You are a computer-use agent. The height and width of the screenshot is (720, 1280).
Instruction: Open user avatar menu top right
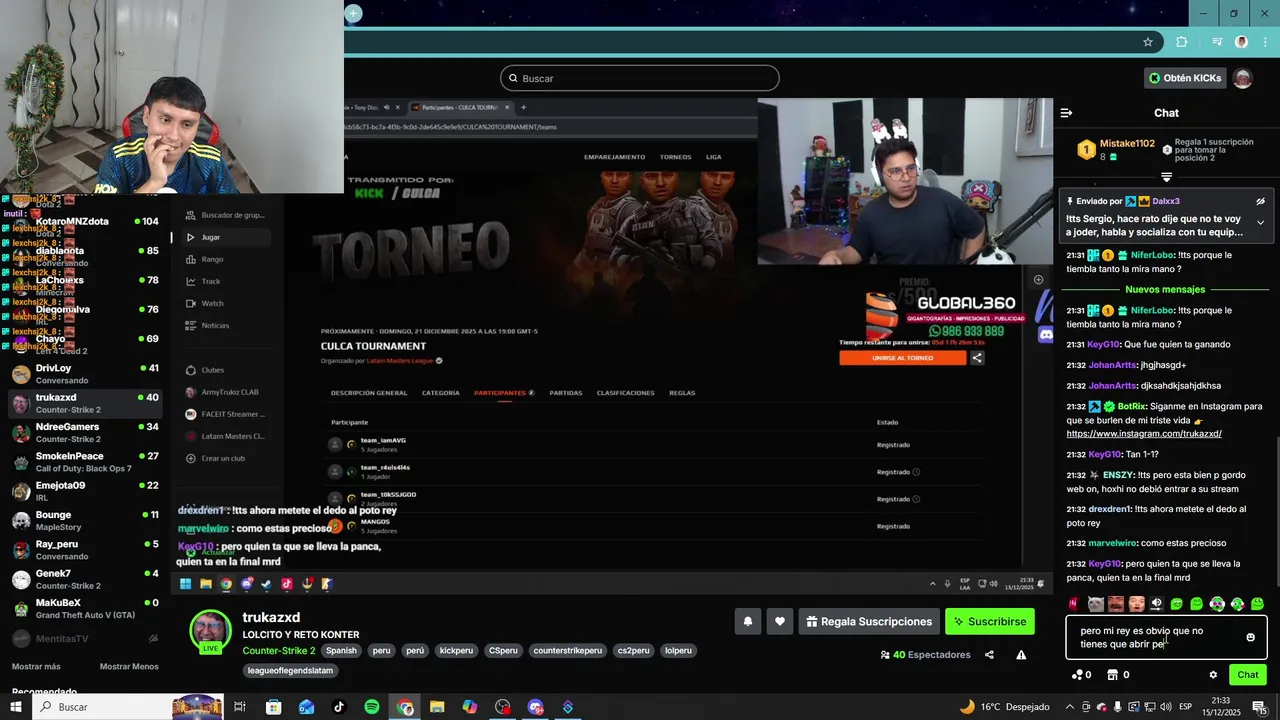point(1243,78)
